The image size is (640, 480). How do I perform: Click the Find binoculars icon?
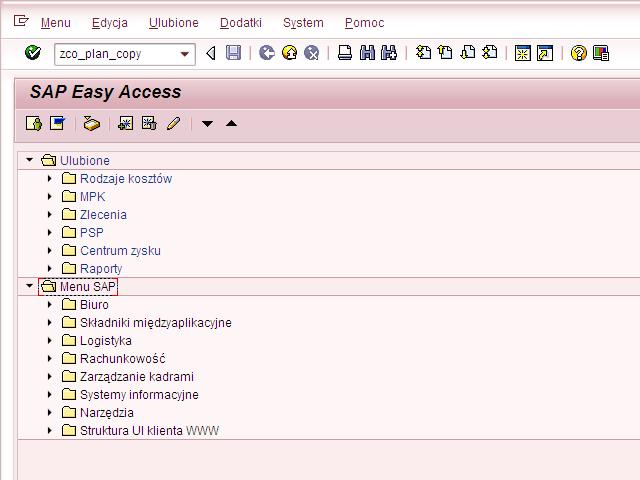(x=367, y=53)
